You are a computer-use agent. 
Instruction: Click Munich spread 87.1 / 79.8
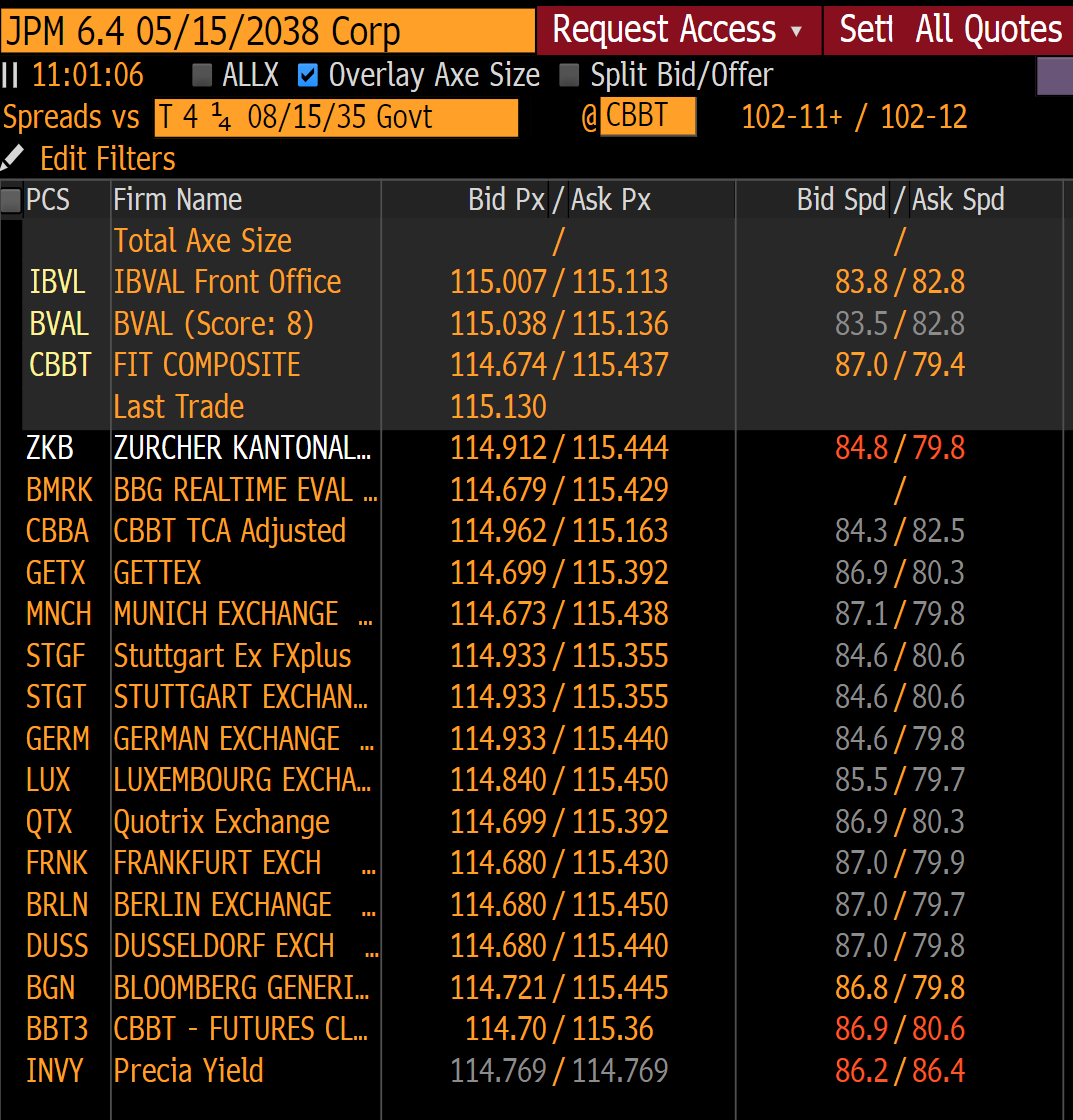[x=900, y=614]
